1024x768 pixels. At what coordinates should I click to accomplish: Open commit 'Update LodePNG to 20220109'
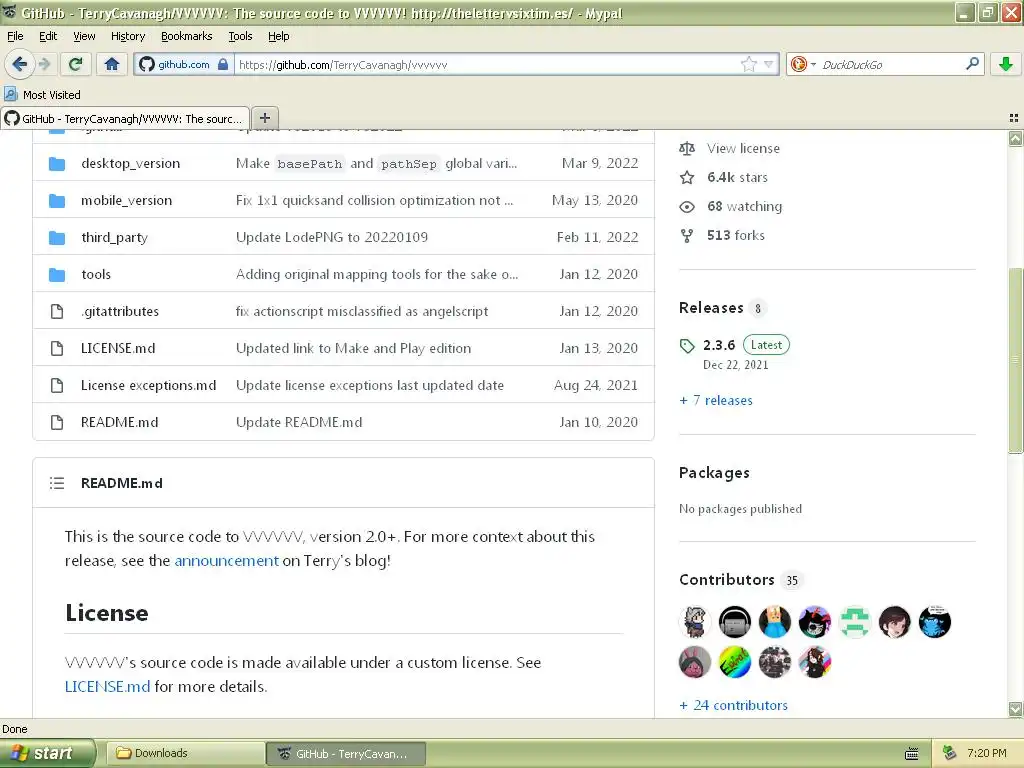332,237
